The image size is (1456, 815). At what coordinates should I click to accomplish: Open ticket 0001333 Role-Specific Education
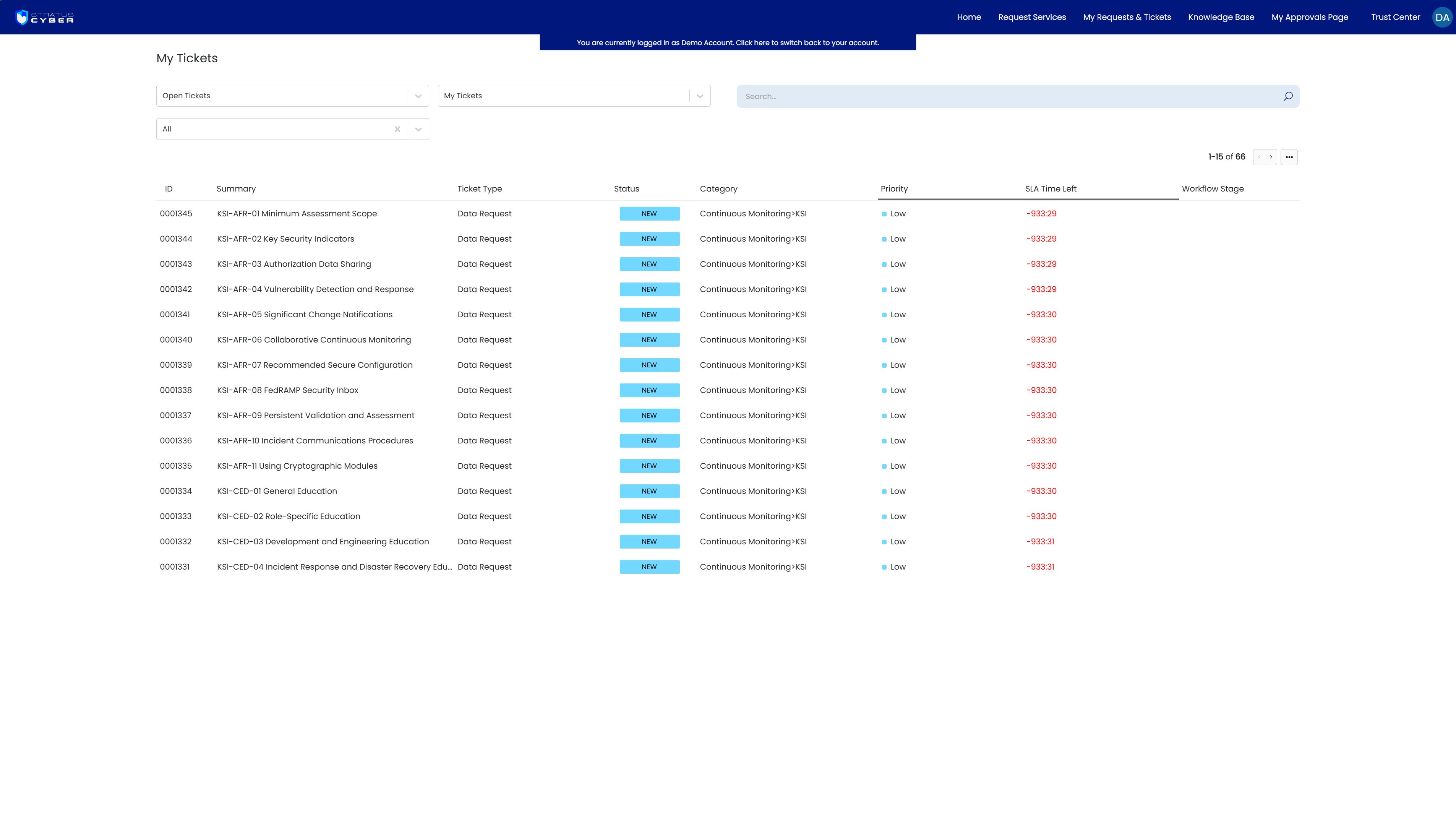pyautogui.click(x=289, y=516)
